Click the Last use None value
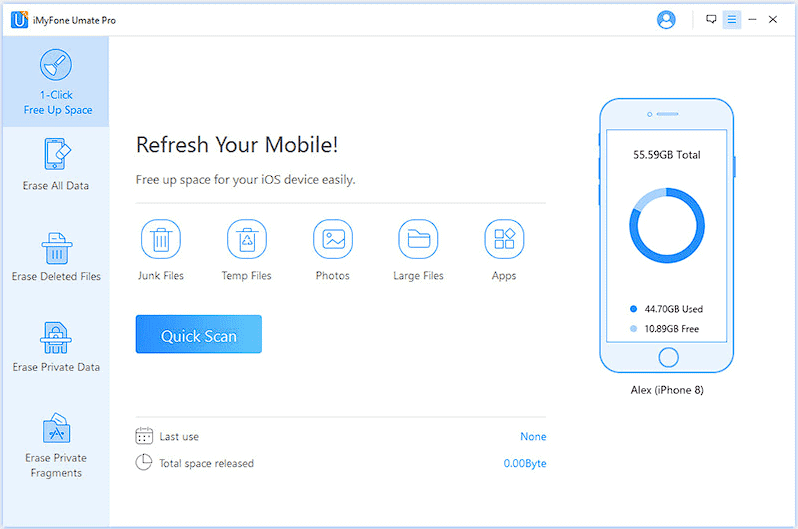This screenshot has height=529, width=798. tap(533, 436)
